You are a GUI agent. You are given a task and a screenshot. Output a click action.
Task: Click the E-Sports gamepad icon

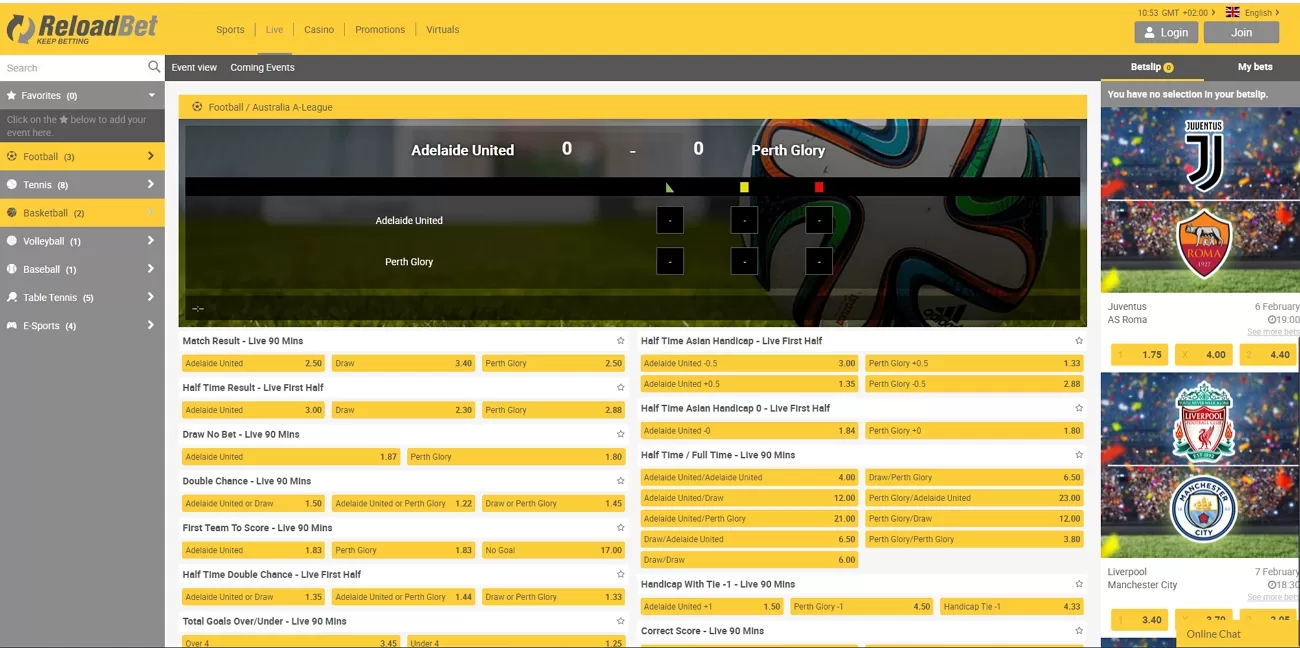click(x=12, y=325)
